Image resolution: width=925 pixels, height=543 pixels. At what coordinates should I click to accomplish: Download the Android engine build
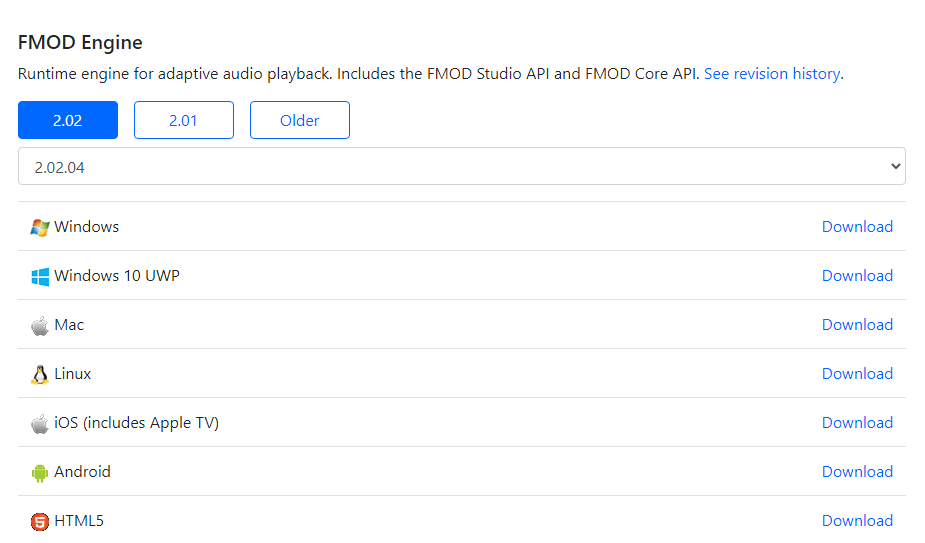tap(857, 472)
